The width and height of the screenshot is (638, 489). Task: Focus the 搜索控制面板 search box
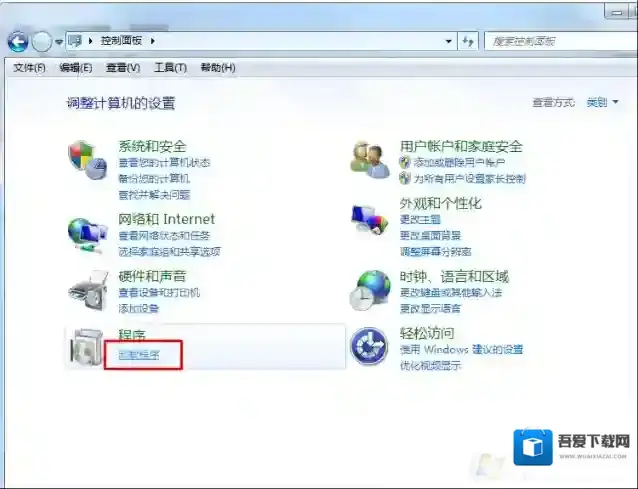click(561, 41)
